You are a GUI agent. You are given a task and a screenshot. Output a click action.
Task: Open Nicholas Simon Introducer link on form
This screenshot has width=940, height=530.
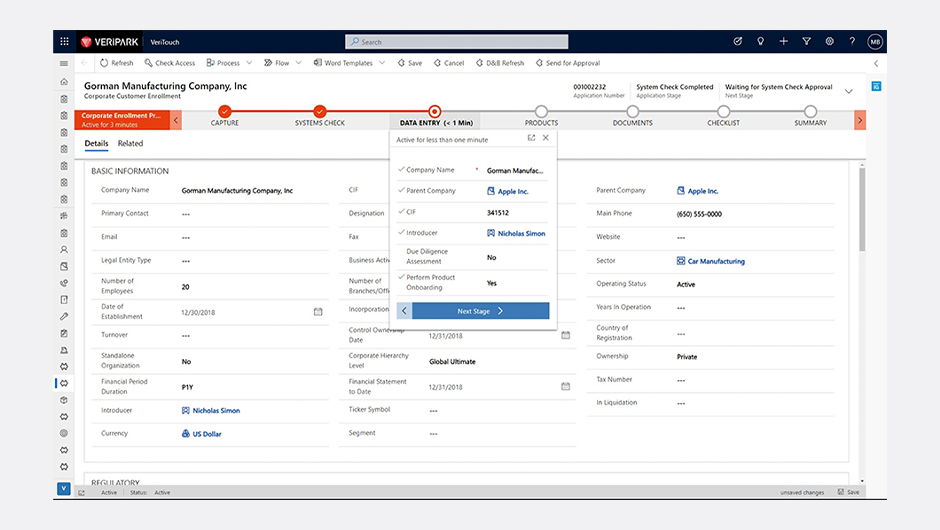coord(216,410)
